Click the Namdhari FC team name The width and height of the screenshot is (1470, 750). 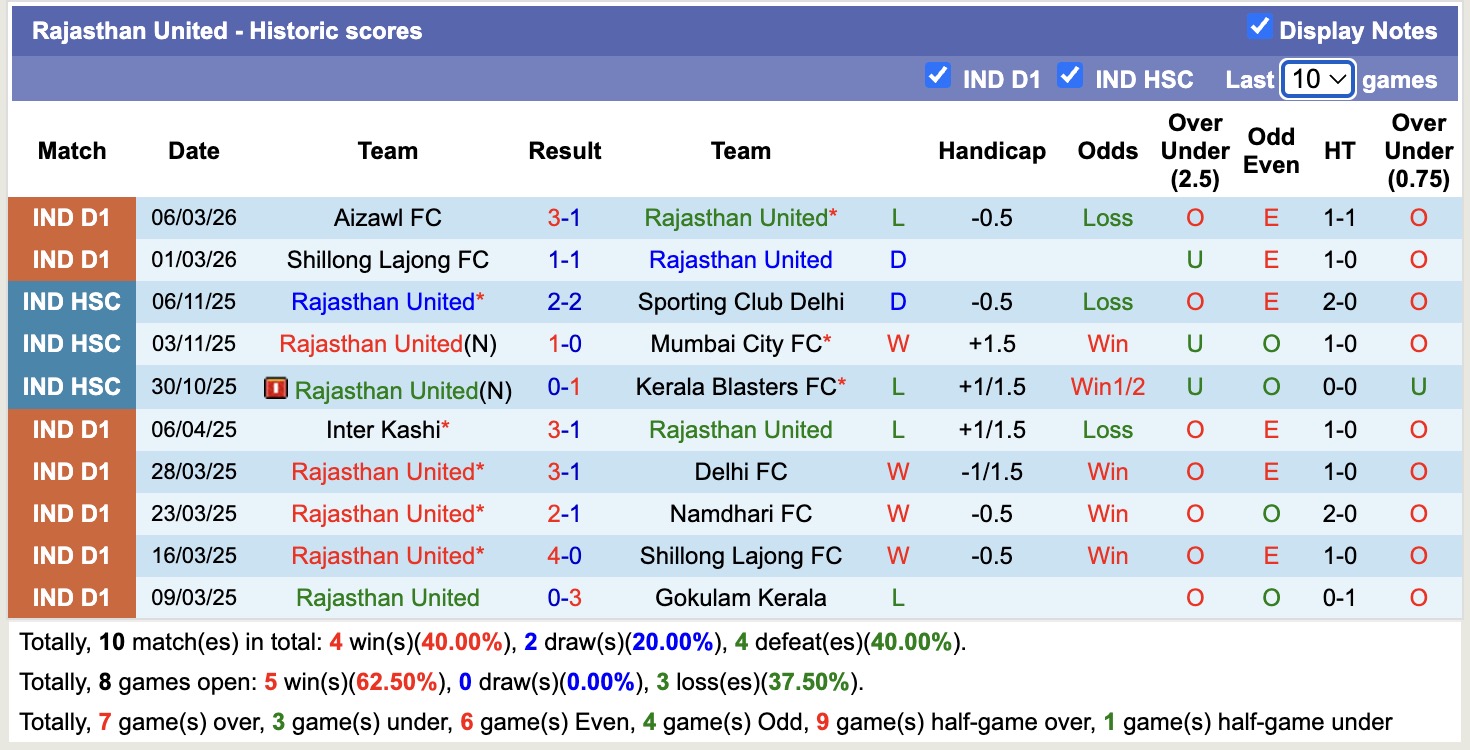tap(740, 513)
